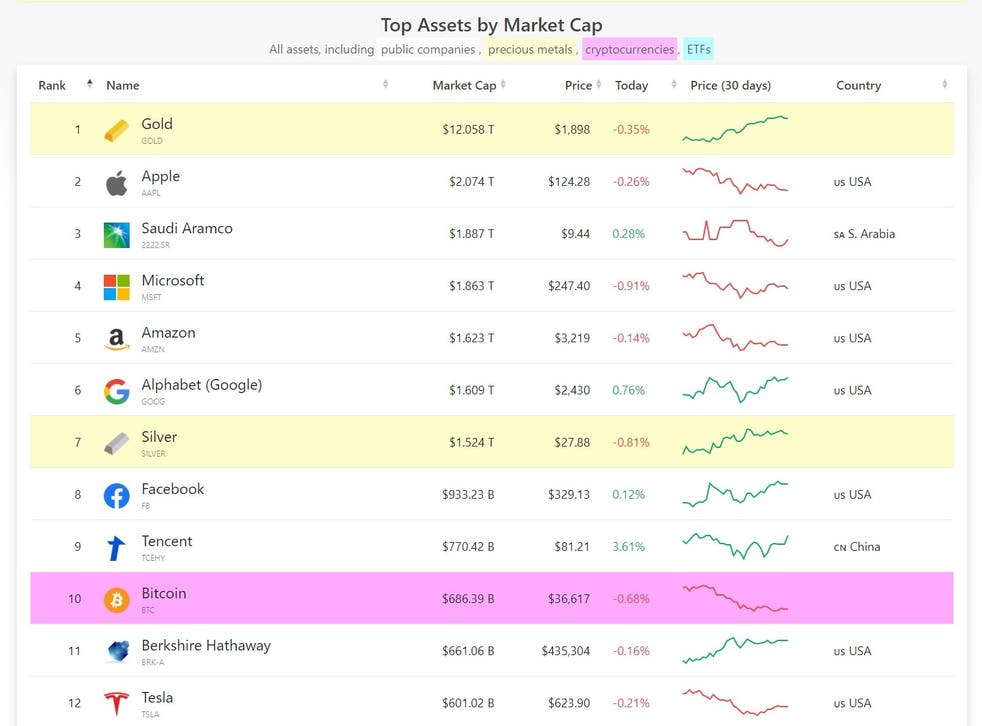Click the Price column header
The width and height of the screenshot is (982, 726).
578,85
